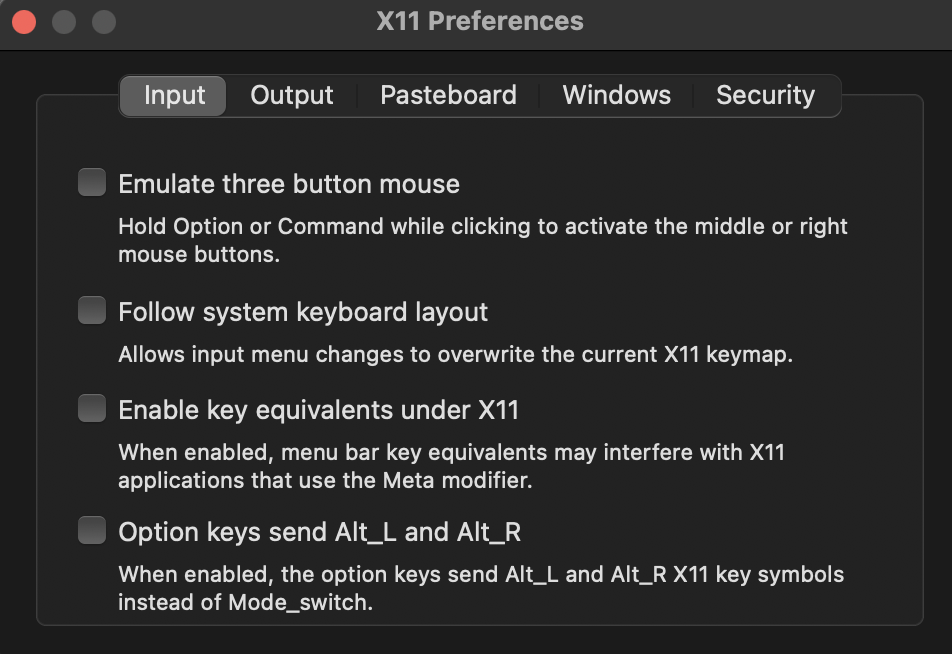The image size is (952, 654).
Task: Toggle the X11 key equivalents setting
Action: click(91, 407)
